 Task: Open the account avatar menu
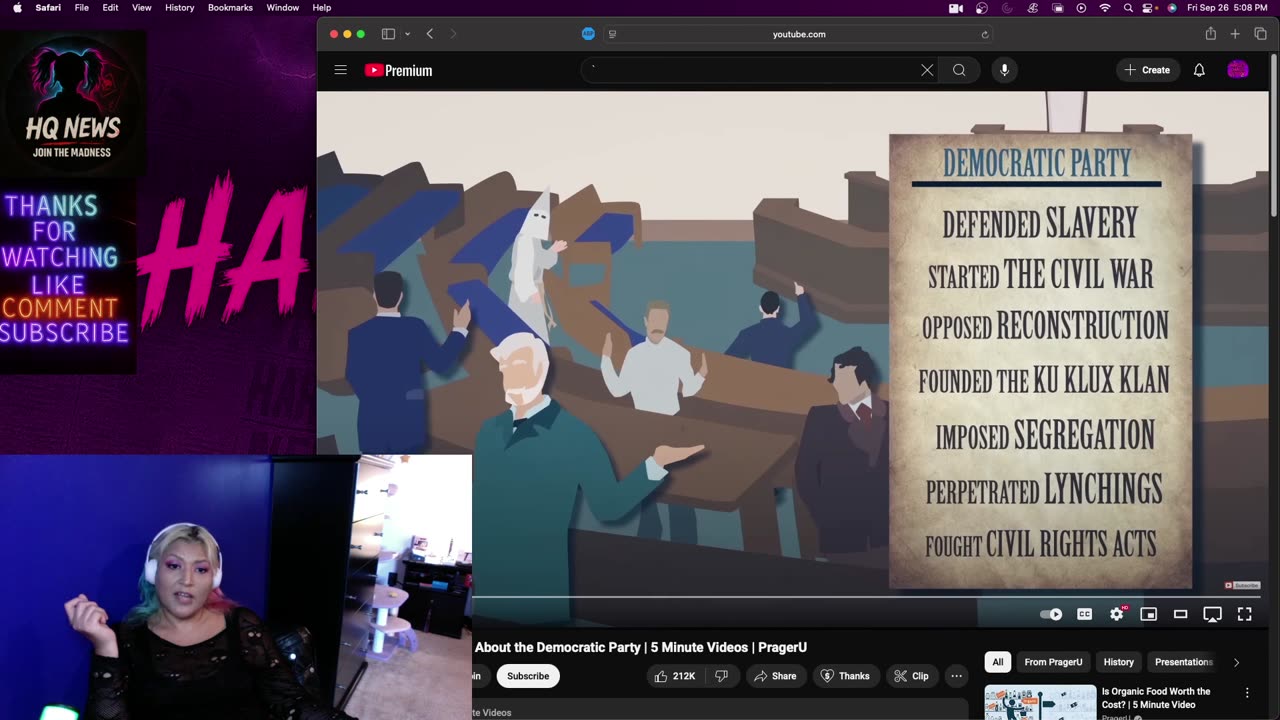tap(1238, 70)
